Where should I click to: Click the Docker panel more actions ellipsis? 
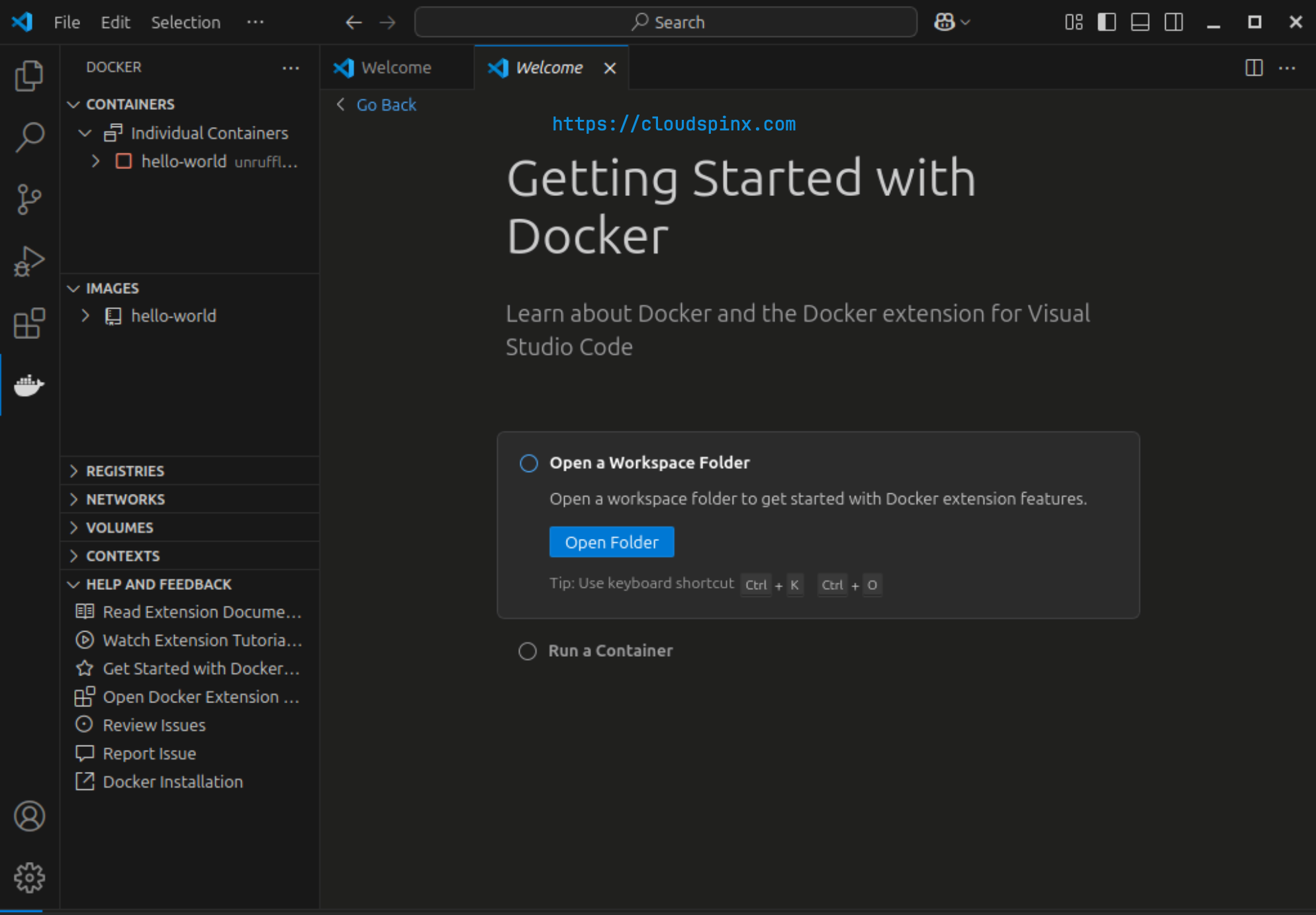click(291, 68)
